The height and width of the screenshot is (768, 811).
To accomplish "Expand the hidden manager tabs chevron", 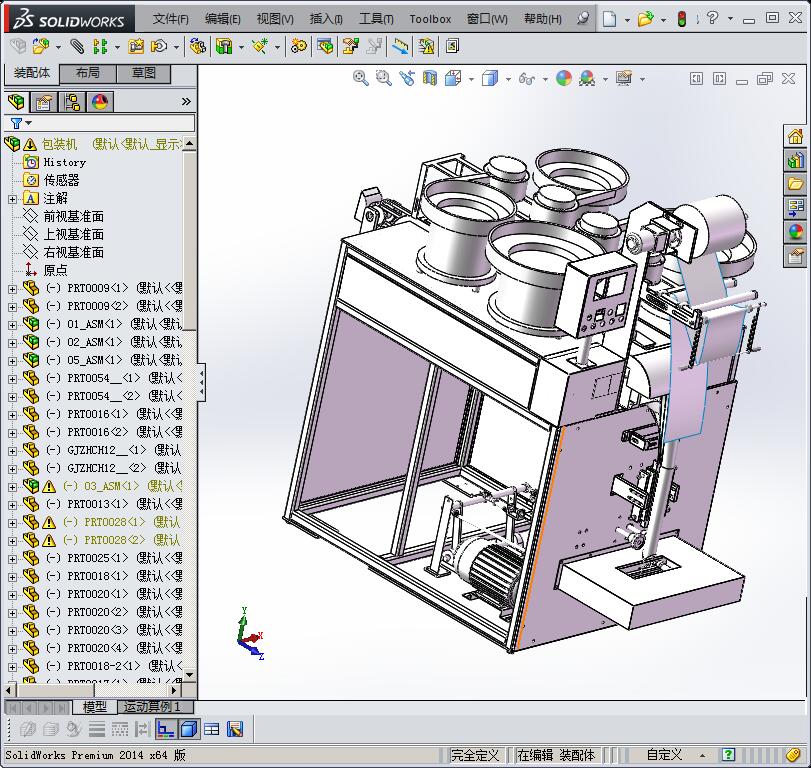I will click(186, 102).
